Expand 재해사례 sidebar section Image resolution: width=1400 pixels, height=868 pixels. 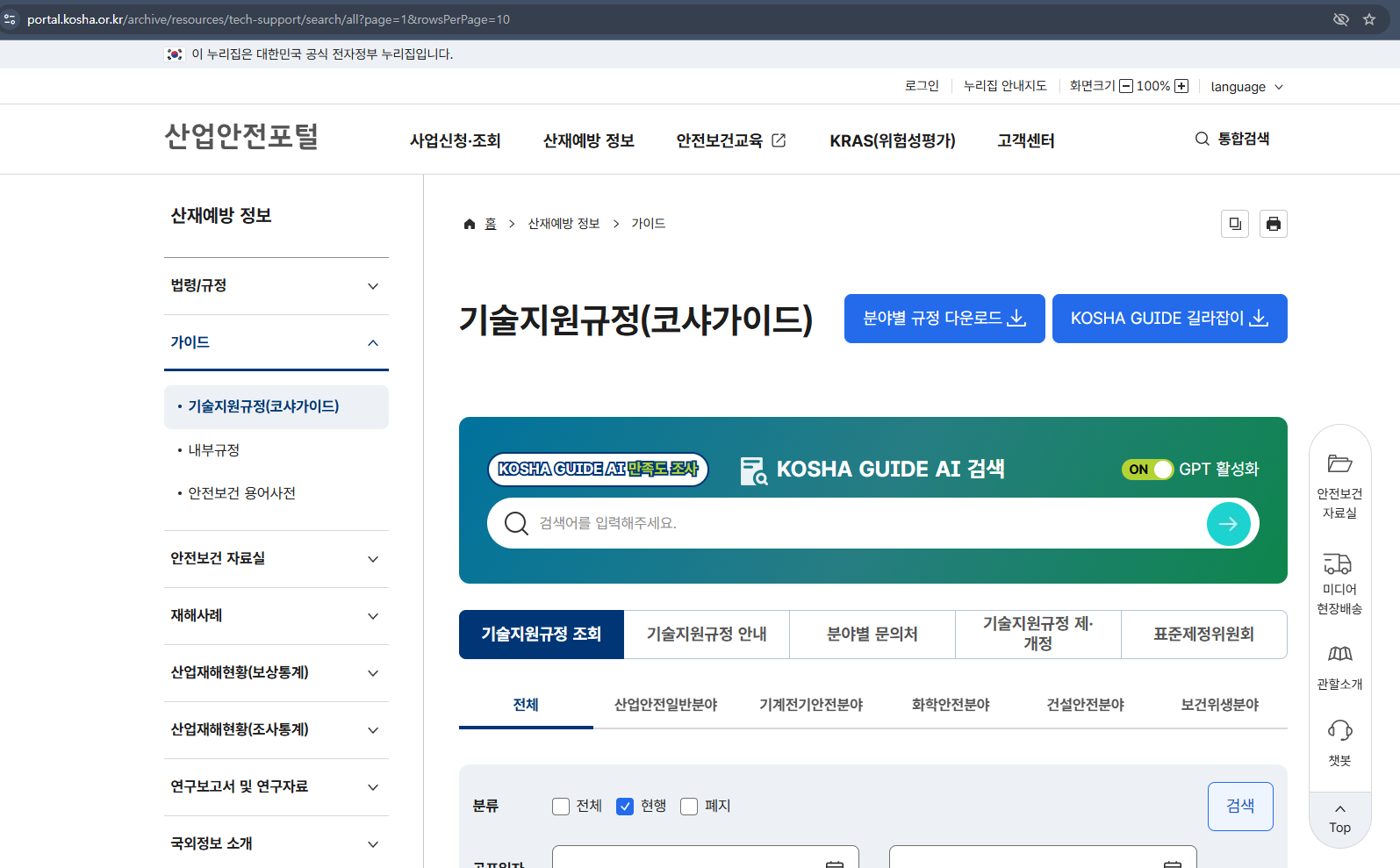(276, 616)
